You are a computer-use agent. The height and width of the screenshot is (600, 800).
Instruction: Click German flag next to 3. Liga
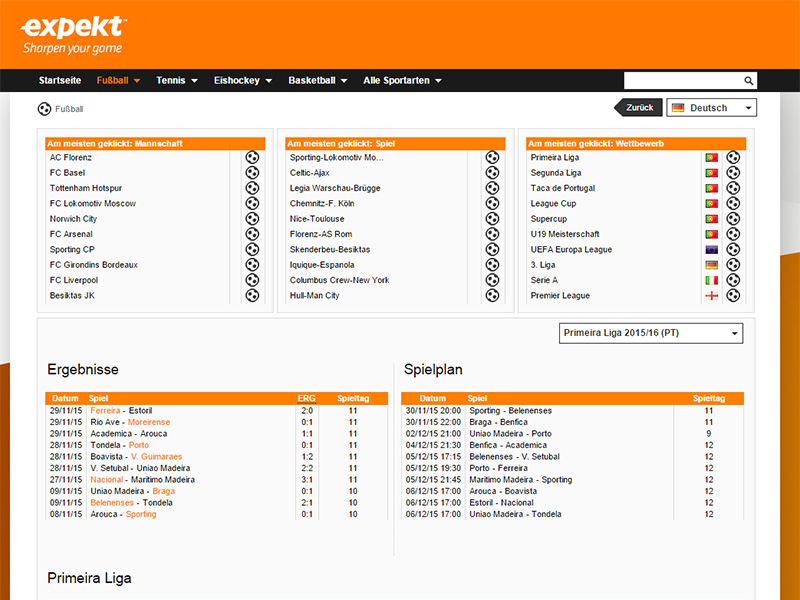(712, 265)
